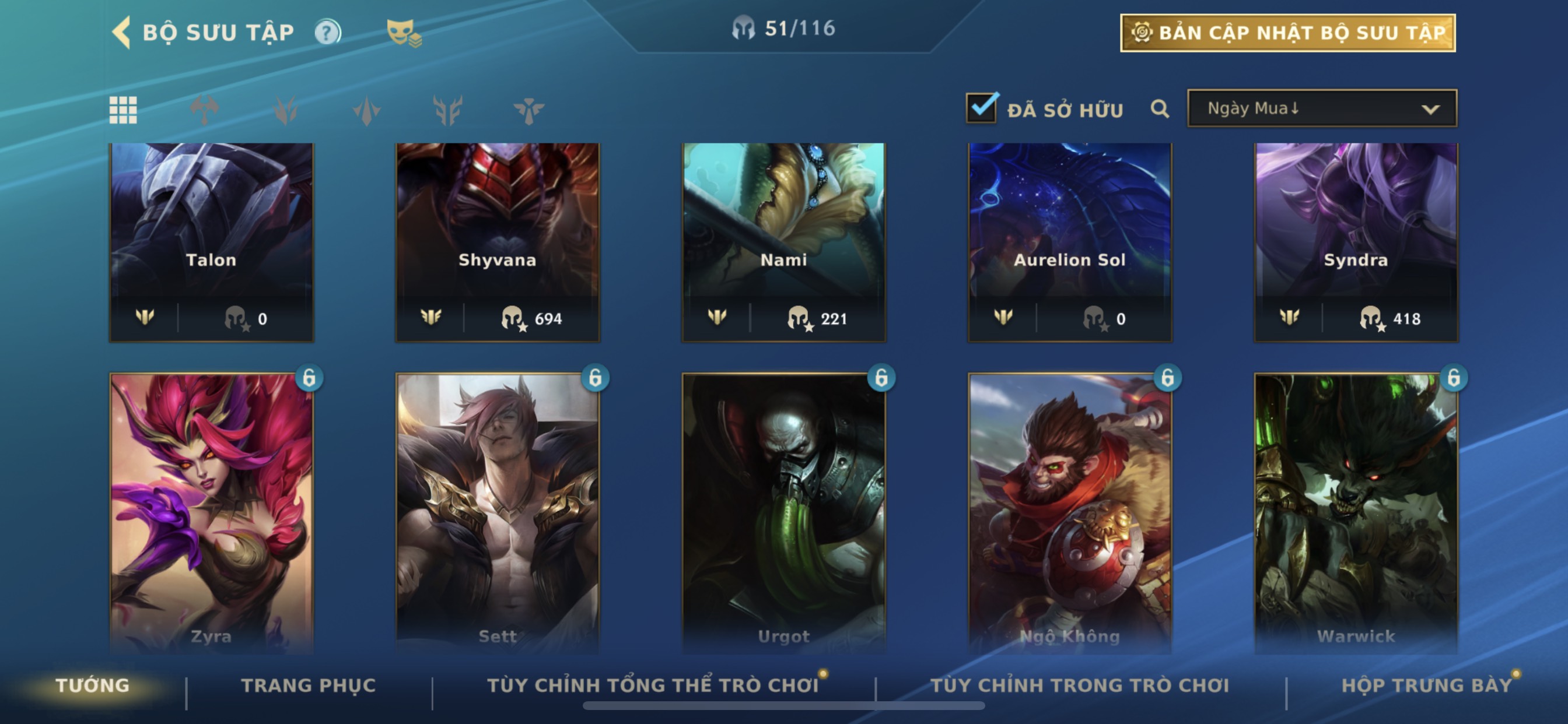Open Tùy Chỉnh Trong Trò Chơi tab
The image size is (1568, 724).
tap(1079, 685)
